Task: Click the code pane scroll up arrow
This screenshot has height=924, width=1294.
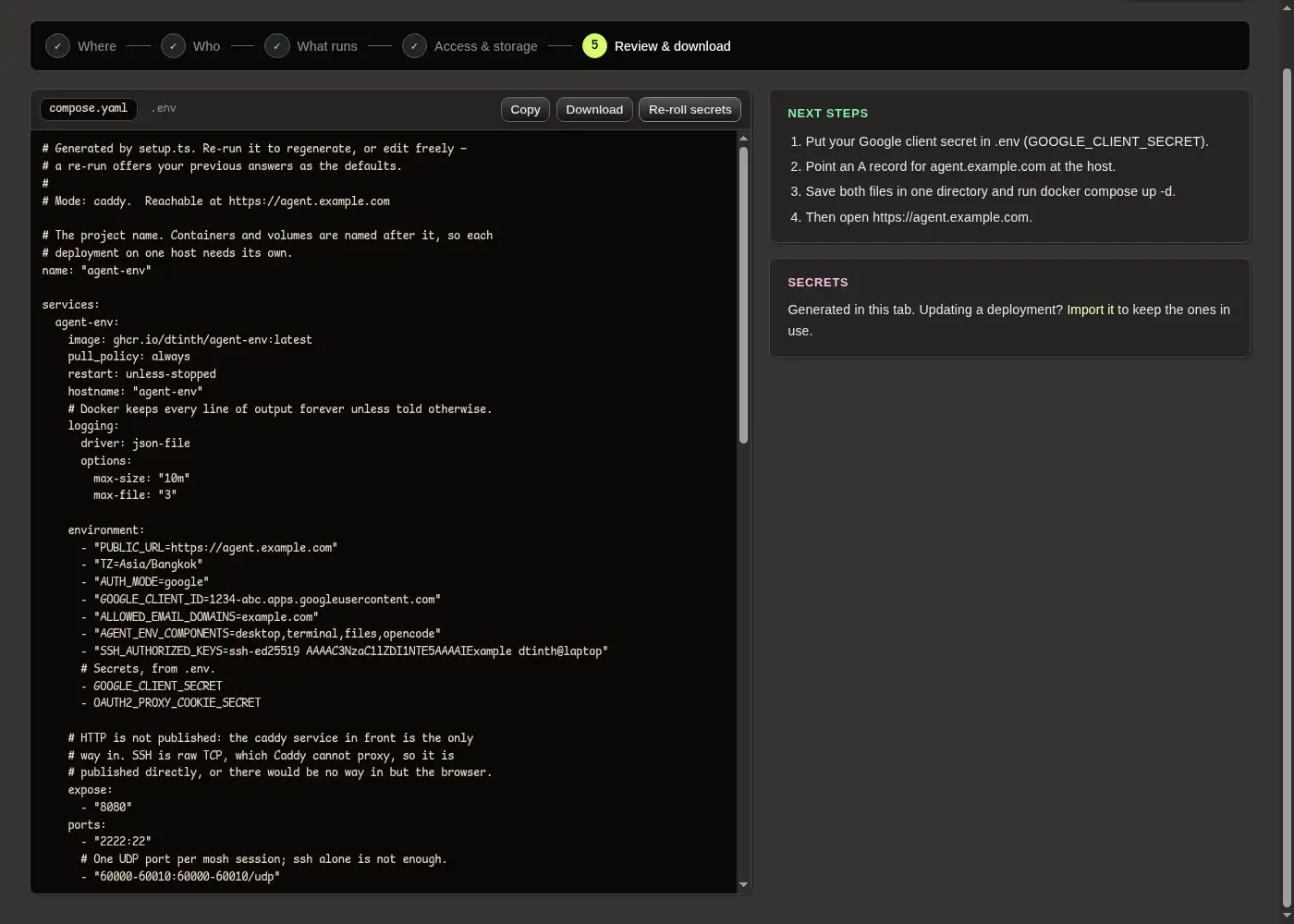Action: (743, 139)
